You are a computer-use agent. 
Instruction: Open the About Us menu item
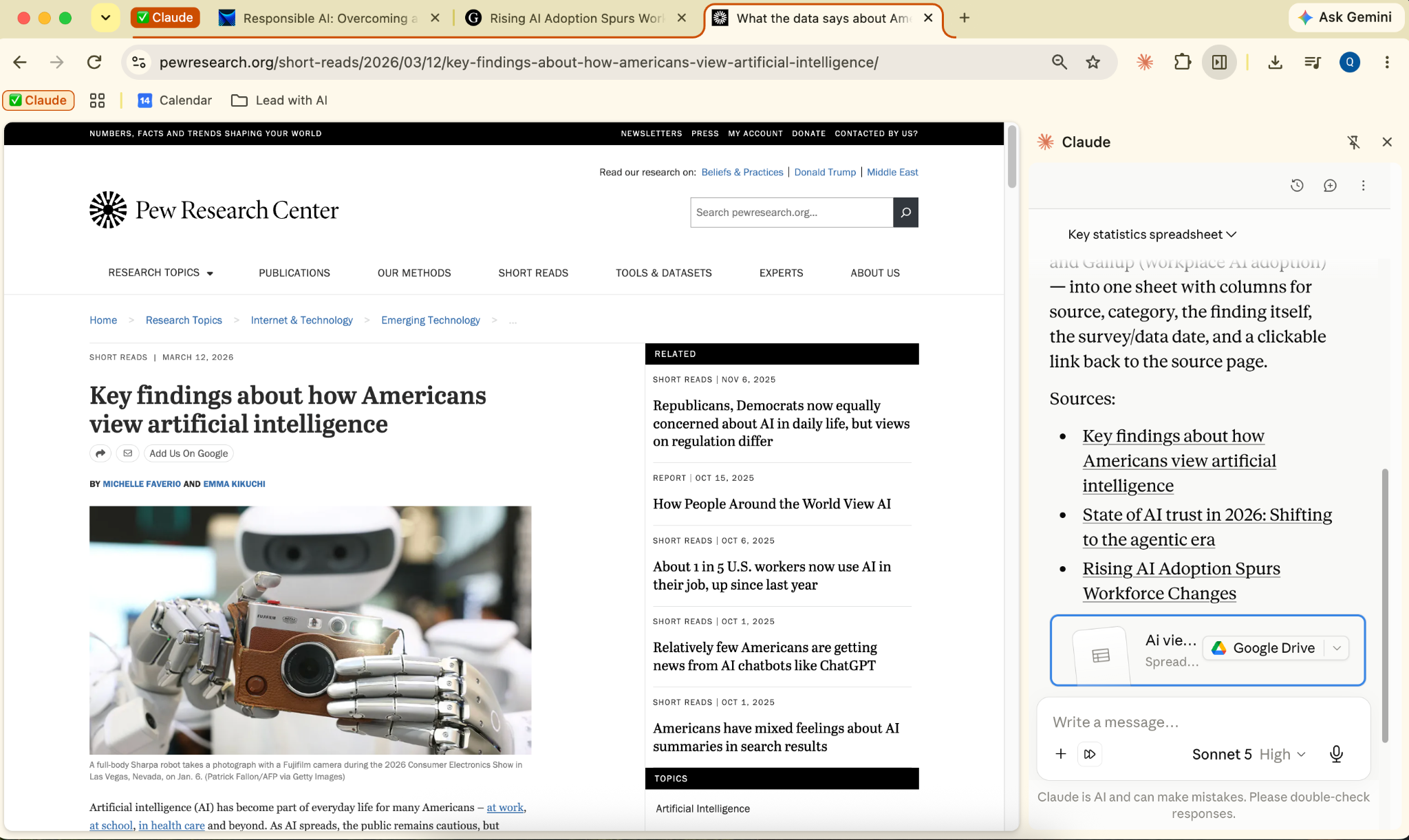(x=875, y=273)
